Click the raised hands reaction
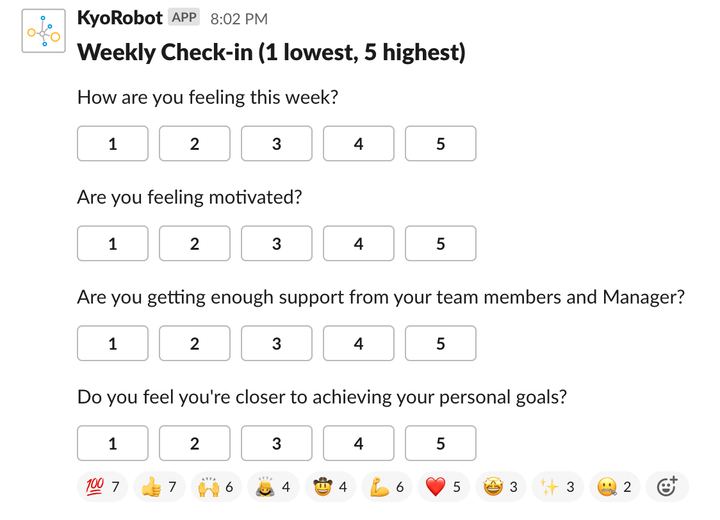The image size is (720, 520). 216,487
